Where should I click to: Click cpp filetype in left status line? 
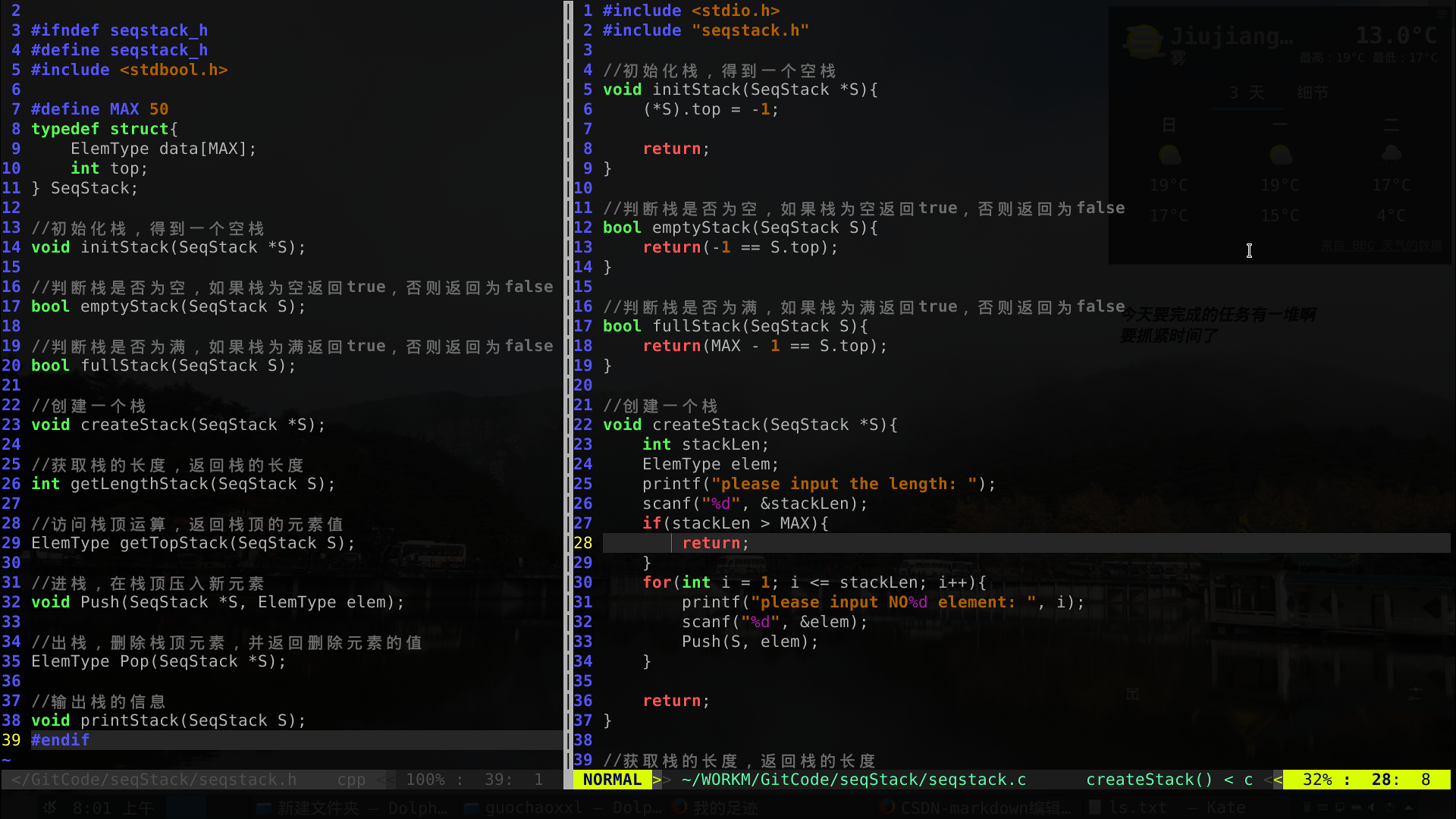tap(351, 780)
